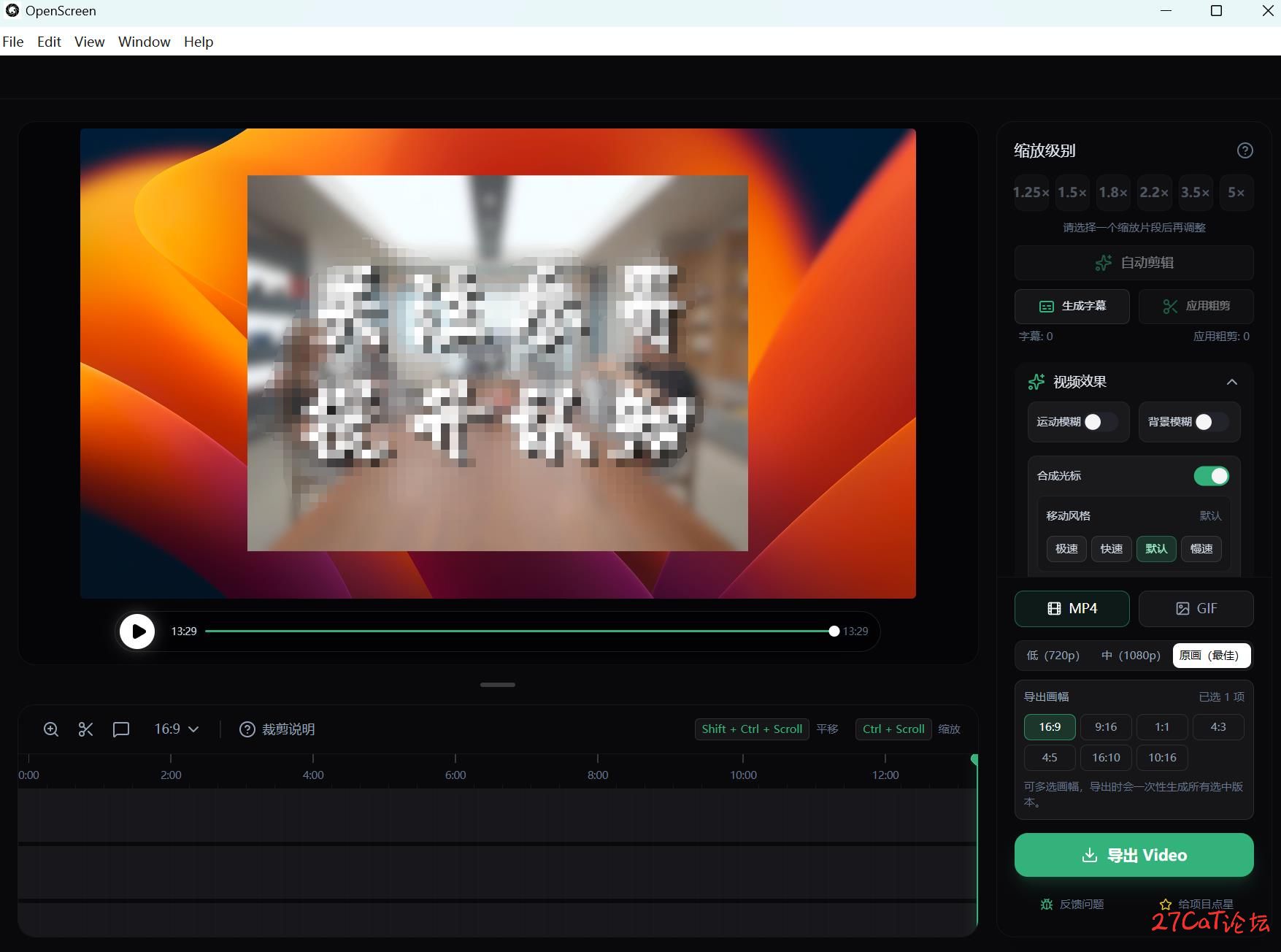Turn on the 背景模糊 switch
The image size is (1281, 952).
[1211, 422]
